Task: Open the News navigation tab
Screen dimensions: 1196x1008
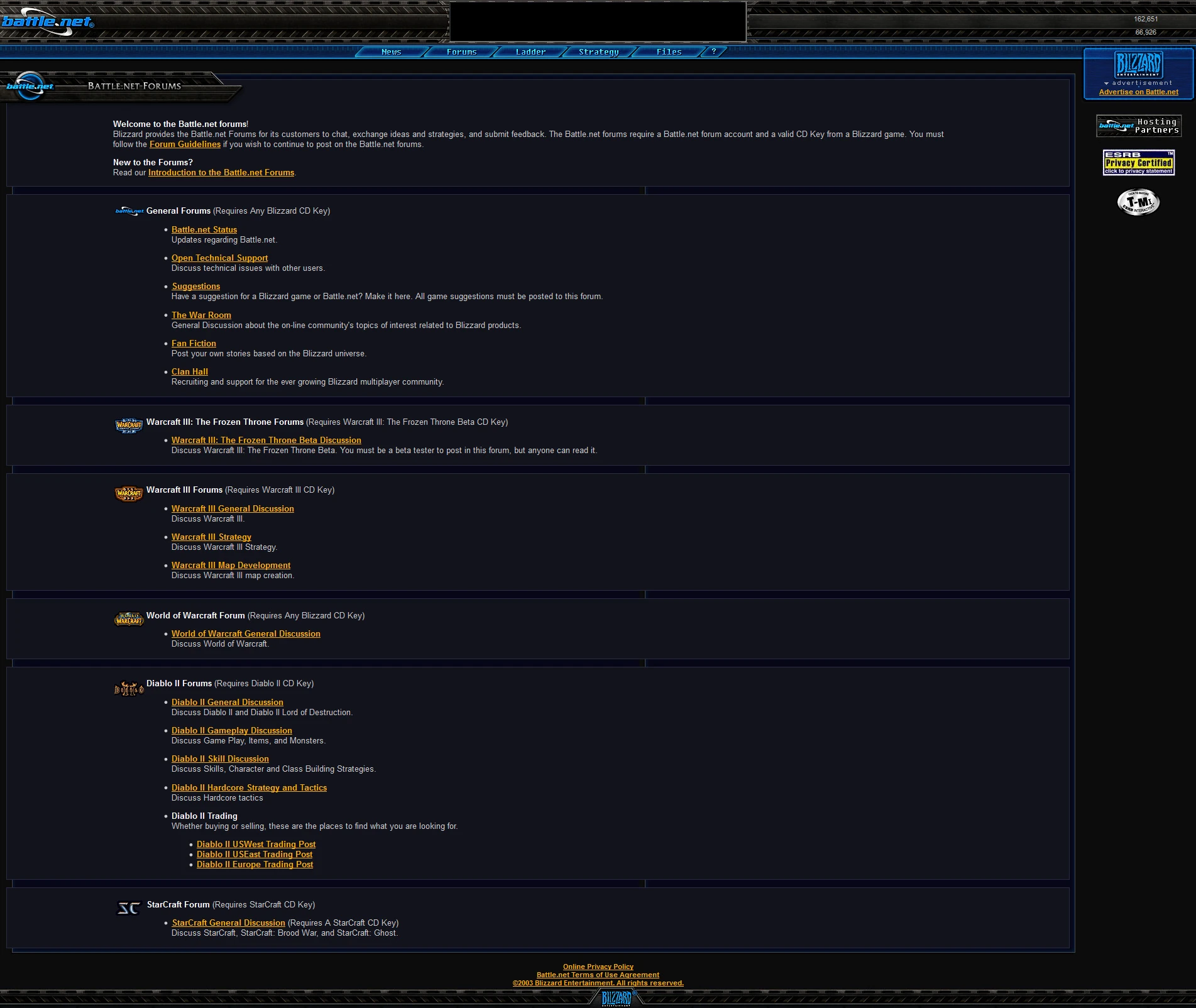Action: (392, 52)
